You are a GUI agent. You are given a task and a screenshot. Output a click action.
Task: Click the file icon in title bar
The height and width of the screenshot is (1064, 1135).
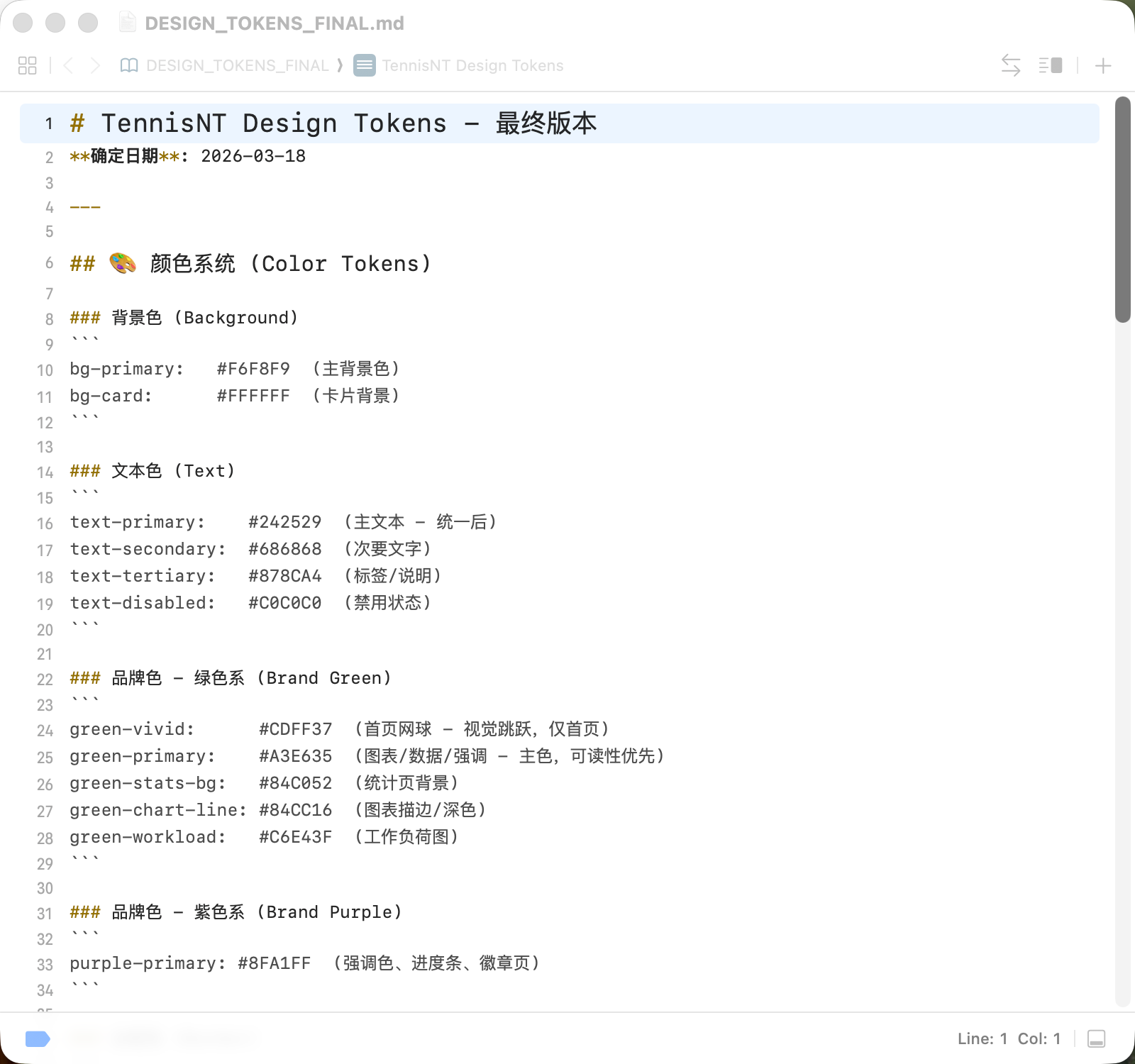(x=128, y=23)
